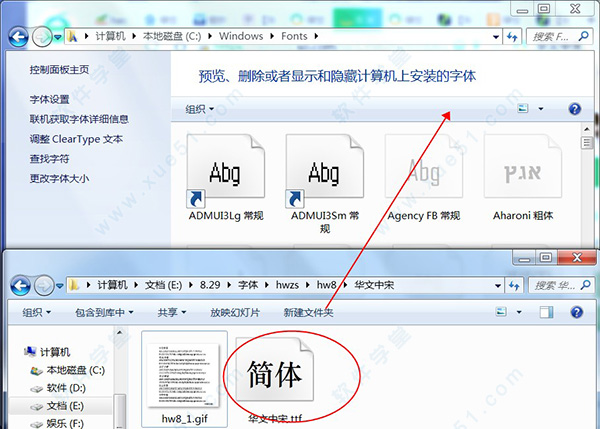Expand the 包含到库中 dropdown
The image size is (600, 429).
coord(105,313)
